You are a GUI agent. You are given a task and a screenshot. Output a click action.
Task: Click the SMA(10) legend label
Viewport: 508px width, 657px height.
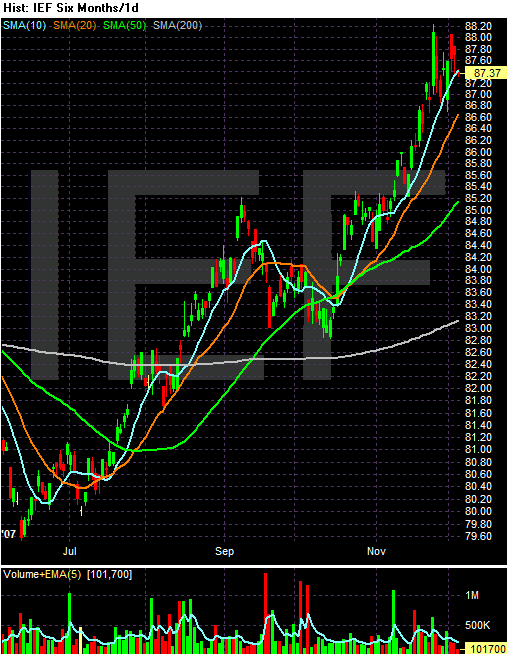tap(24, 26)
